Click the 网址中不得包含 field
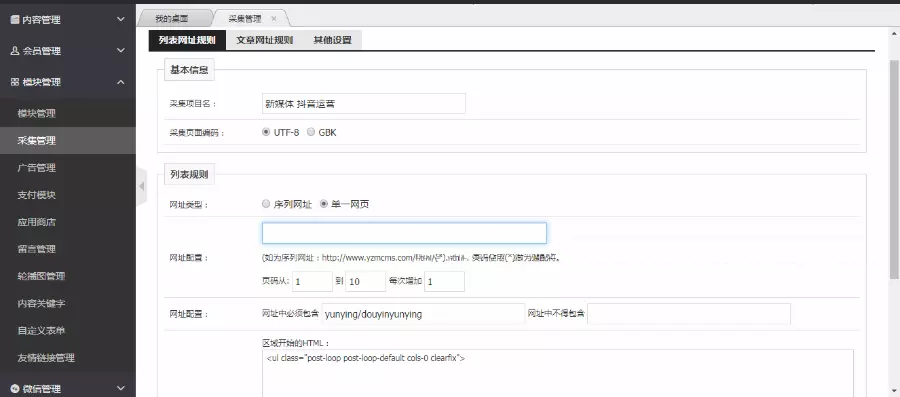 point(689,314)
